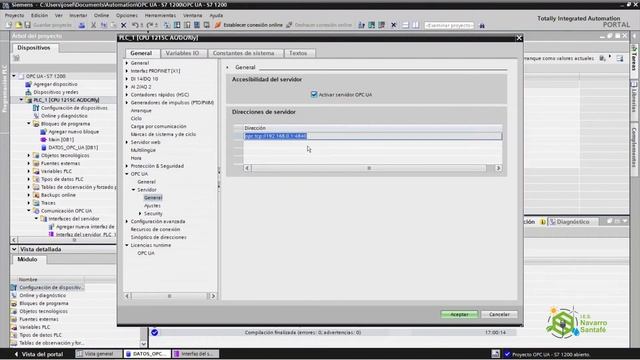Collapse PLC_1 [CPU 1215C] project node

point(21,100)
